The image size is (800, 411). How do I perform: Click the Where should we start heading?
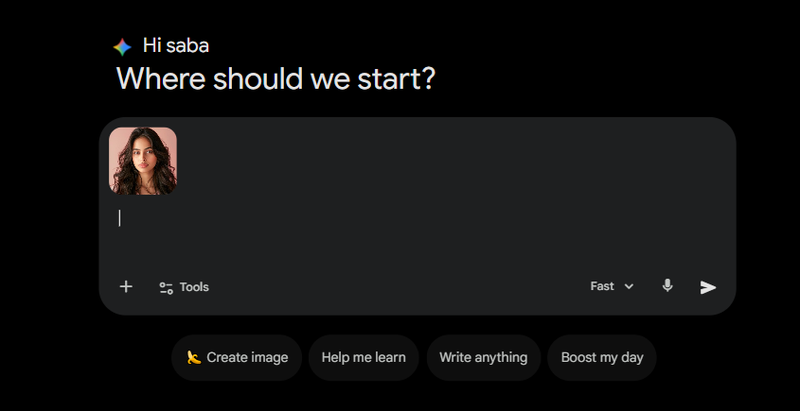coord(275,78)
